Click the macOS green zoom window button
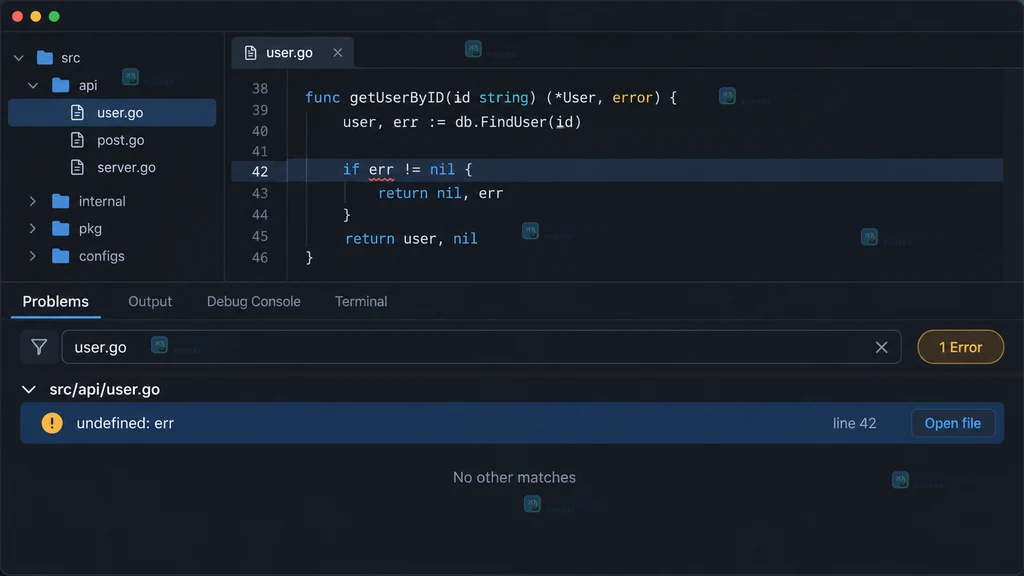 54,16
